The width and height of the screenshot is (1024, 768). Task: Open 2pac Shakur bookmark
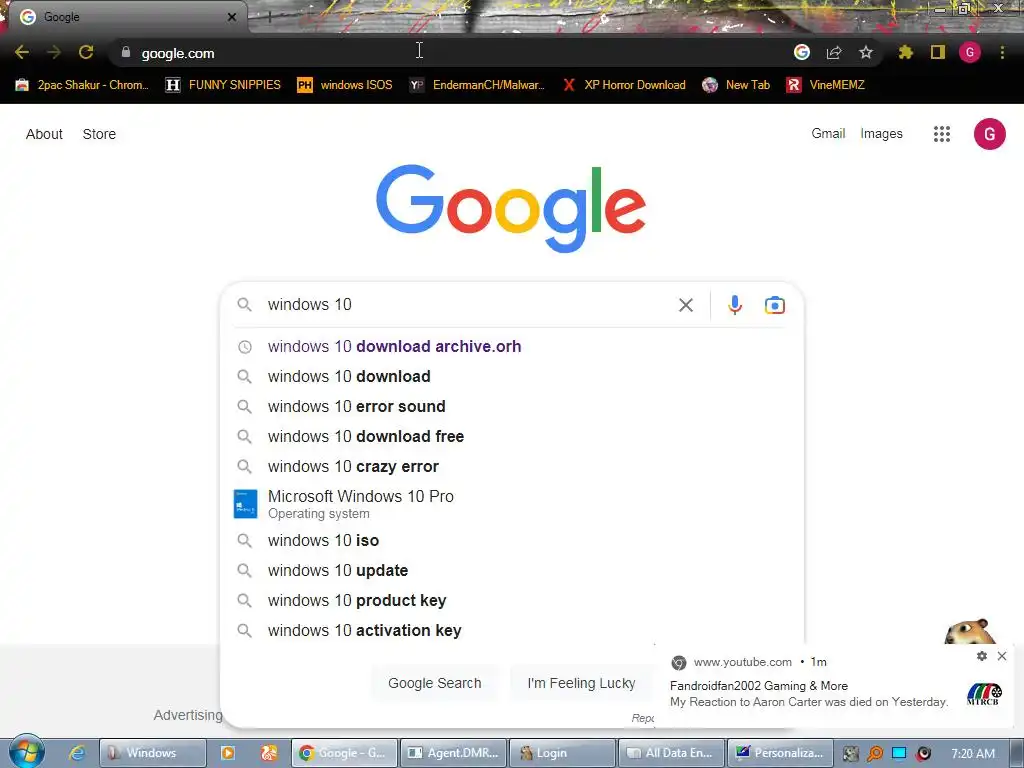(82, 85)
